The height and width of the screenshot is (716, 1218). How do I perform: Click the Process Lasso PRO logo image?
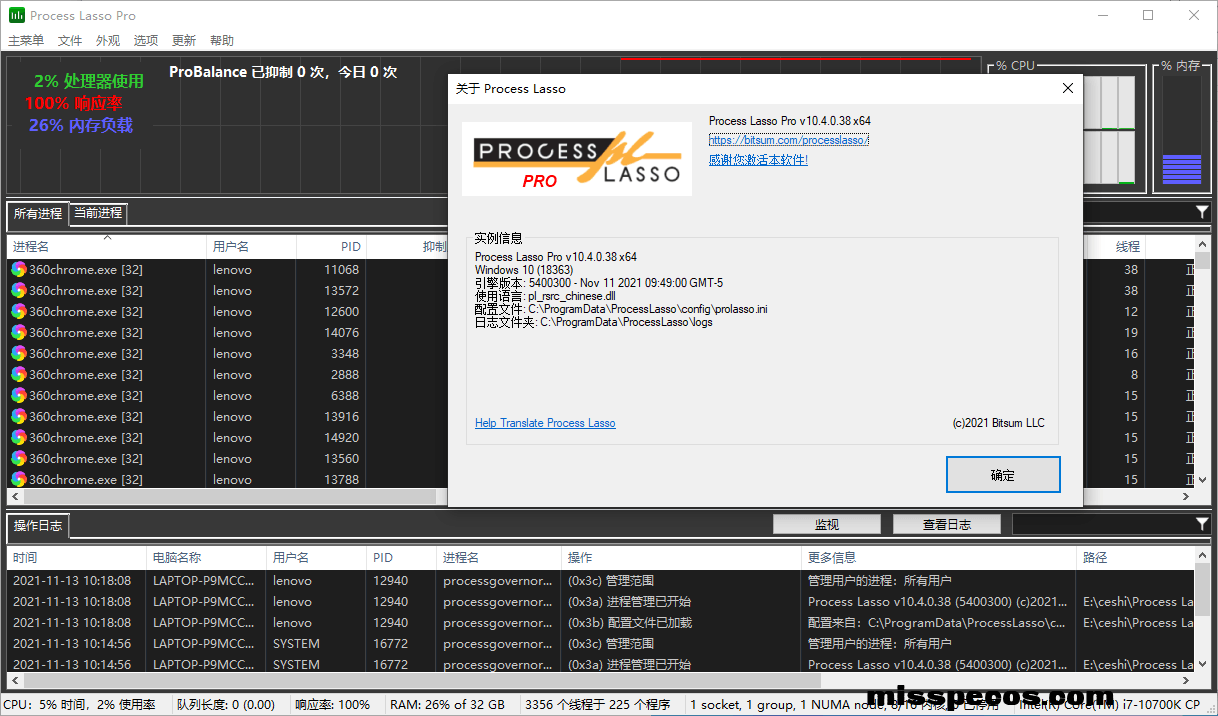click(x=576, y=159)
